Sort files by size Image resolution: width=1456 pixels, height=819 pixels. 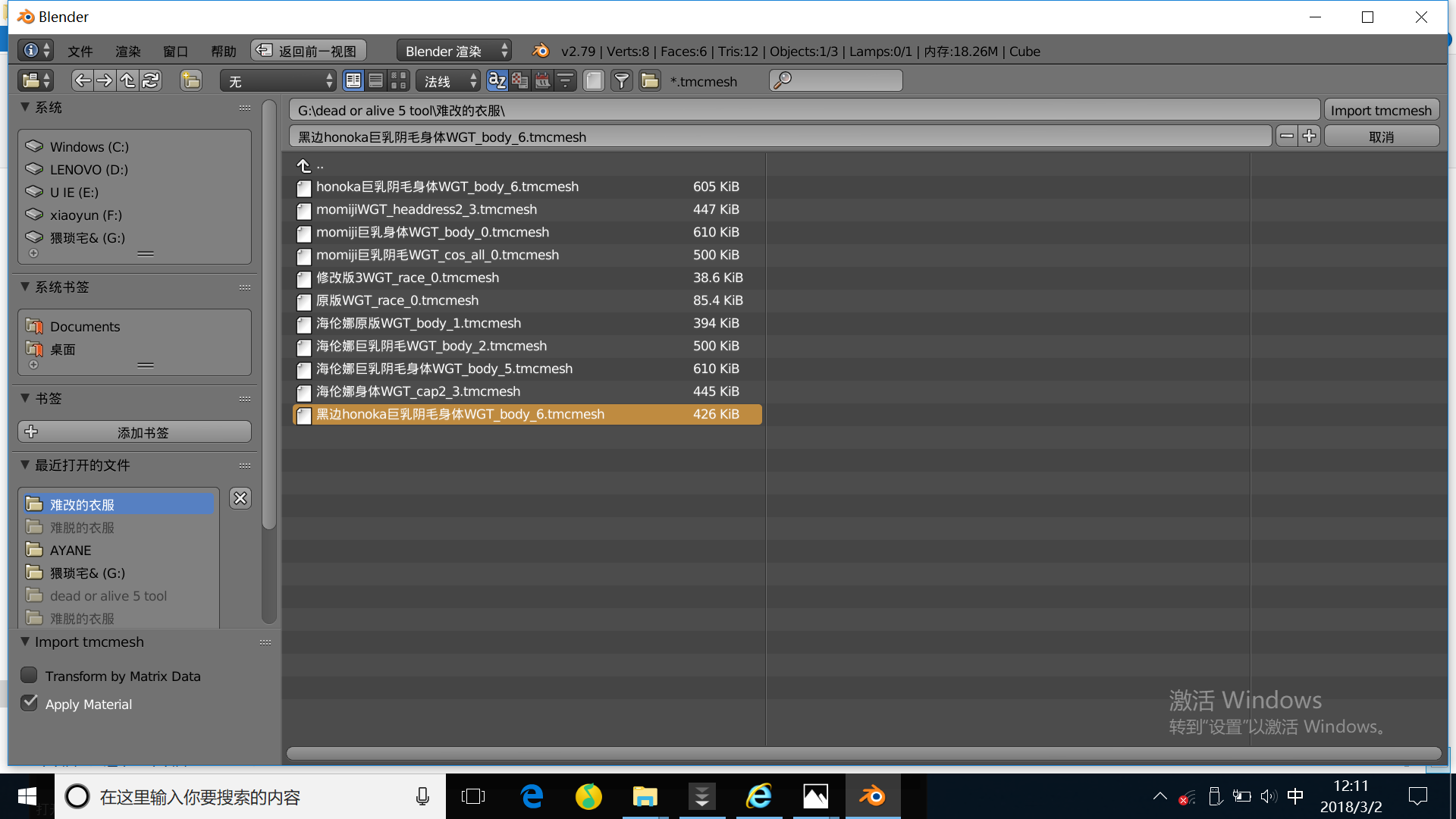566,80
